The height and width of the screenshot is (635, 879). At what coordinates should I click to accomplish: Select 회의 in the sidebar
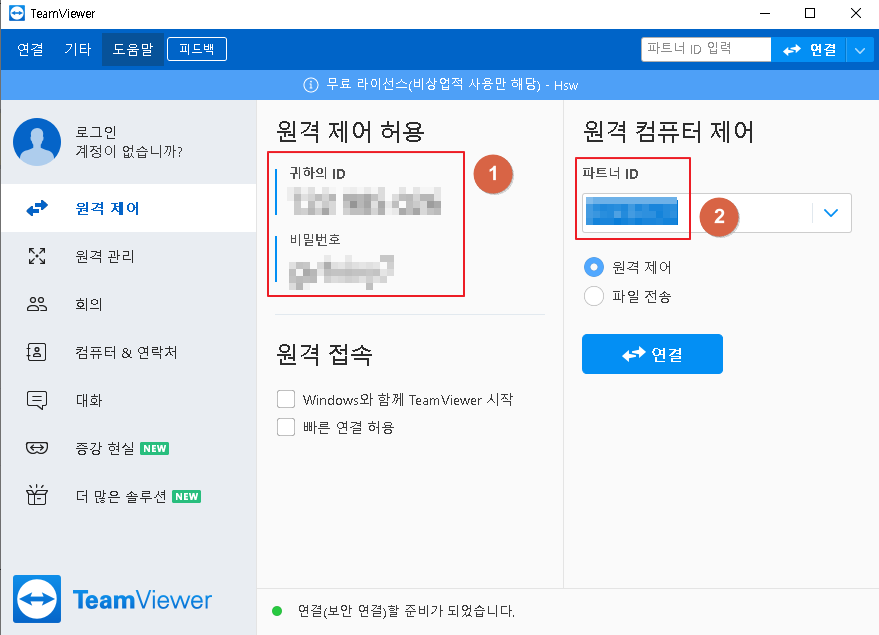[128, 304]
